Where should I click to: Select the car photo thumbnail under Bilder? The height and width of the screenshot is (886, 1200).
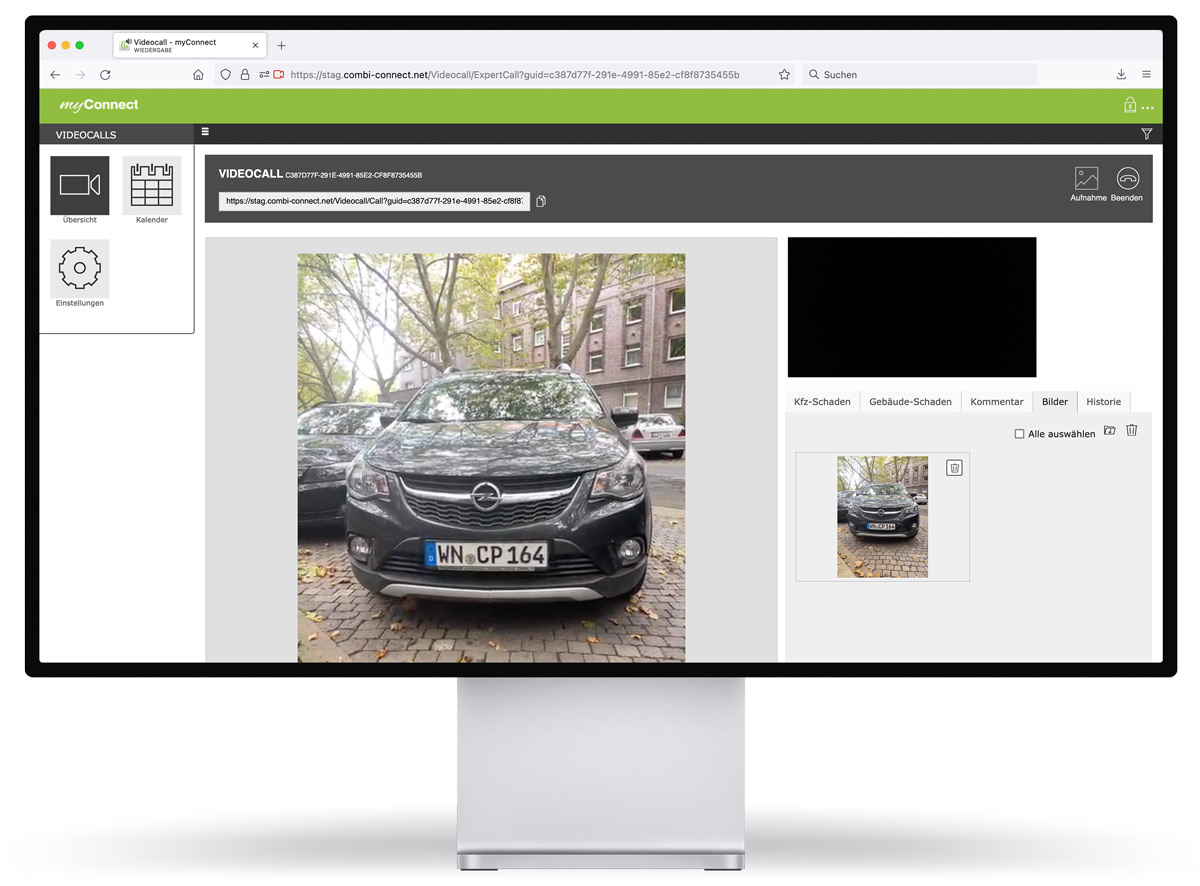point(880,516)
